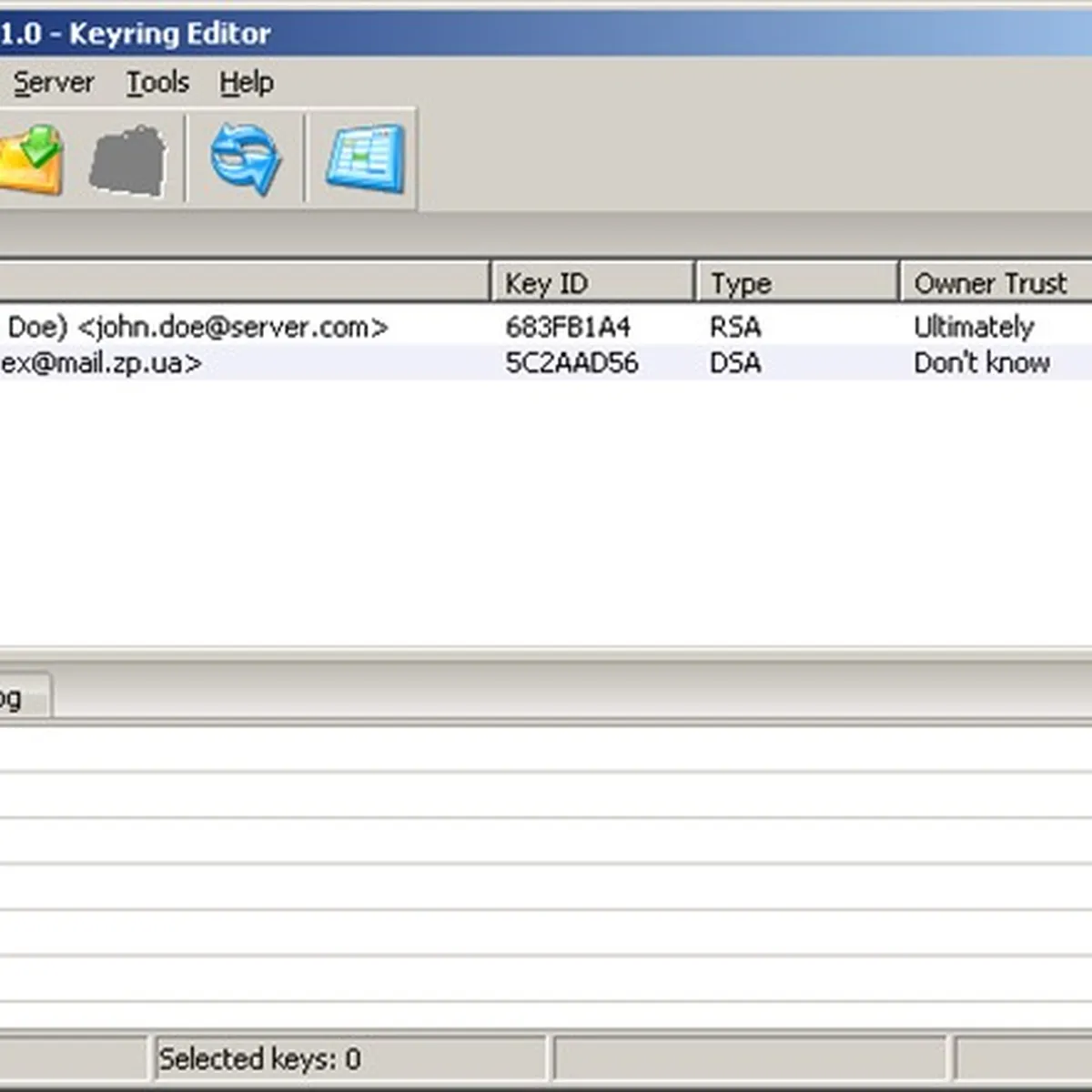Image resolution: width=1092 pixels, height=1092 pixels.
Task: Click the Keyring Editor title bar
Action: tap(546, 34)
